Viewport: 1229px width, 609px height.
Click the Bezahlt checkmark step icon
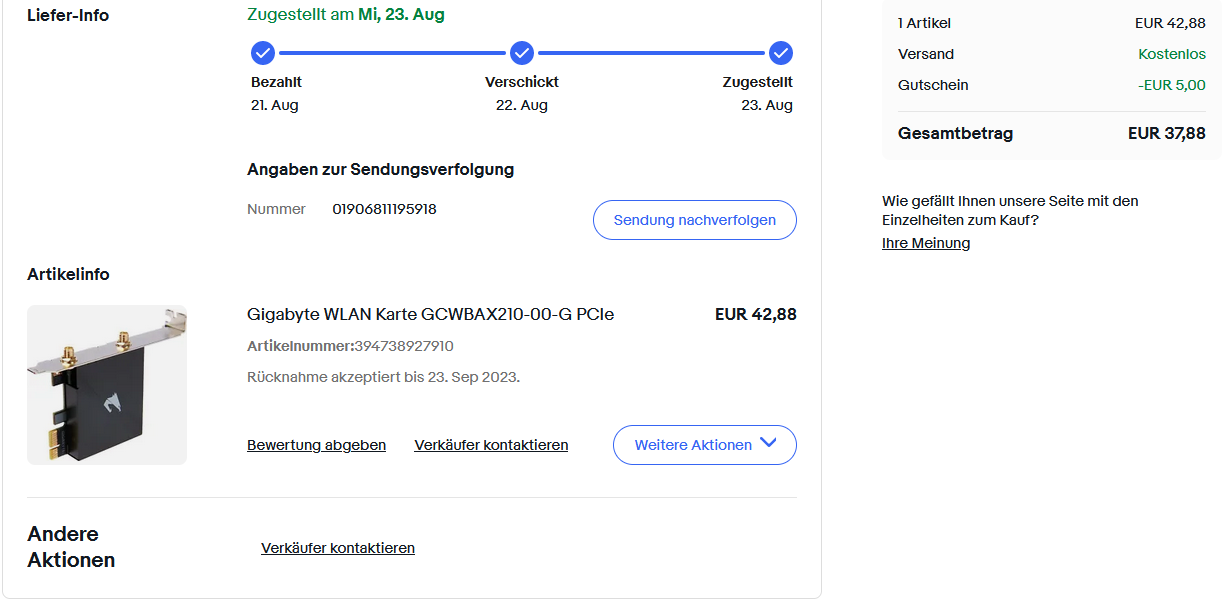tap(263, 53)
